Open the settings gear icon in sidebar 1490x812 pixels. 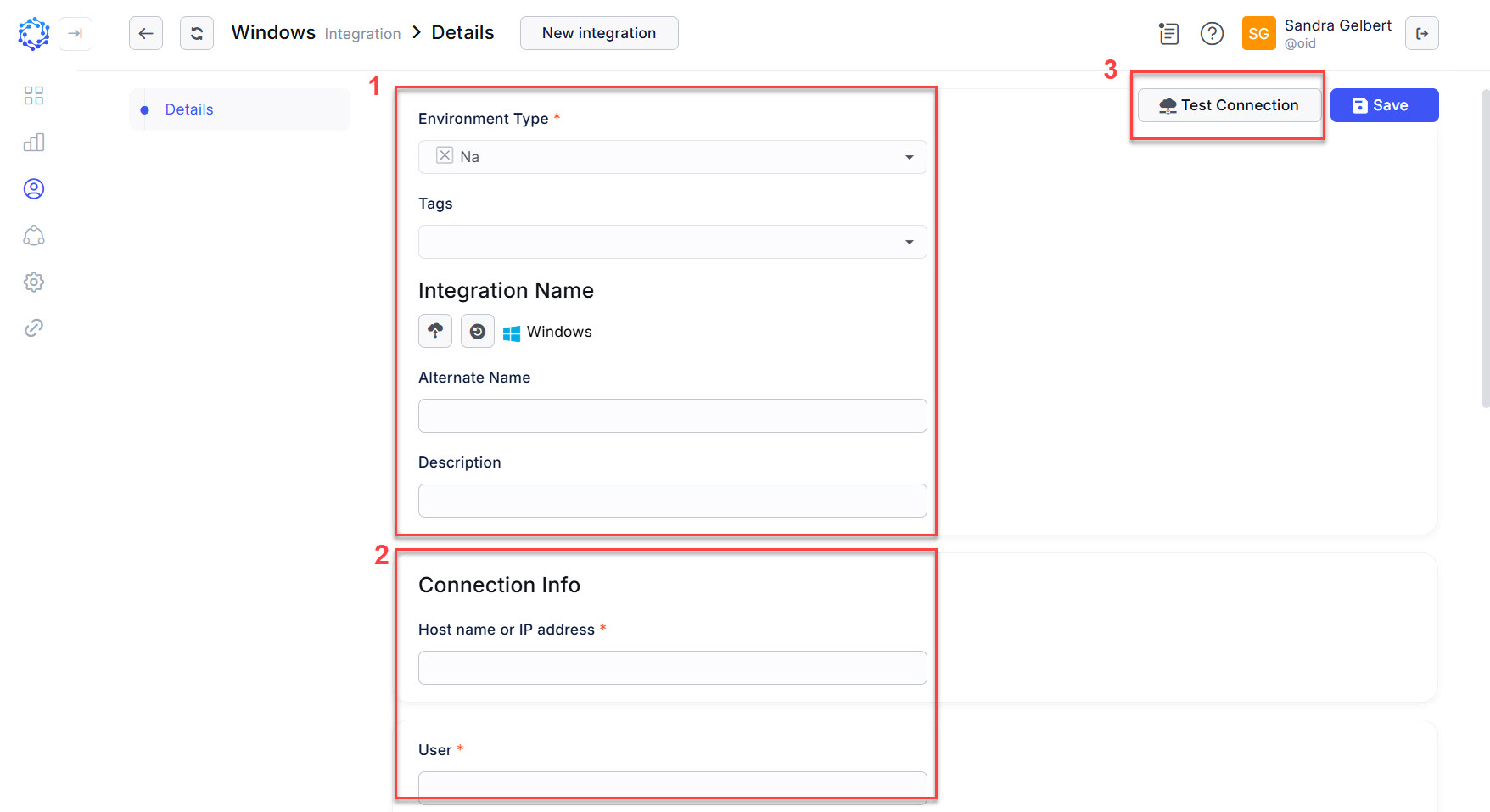pos(34,282)
